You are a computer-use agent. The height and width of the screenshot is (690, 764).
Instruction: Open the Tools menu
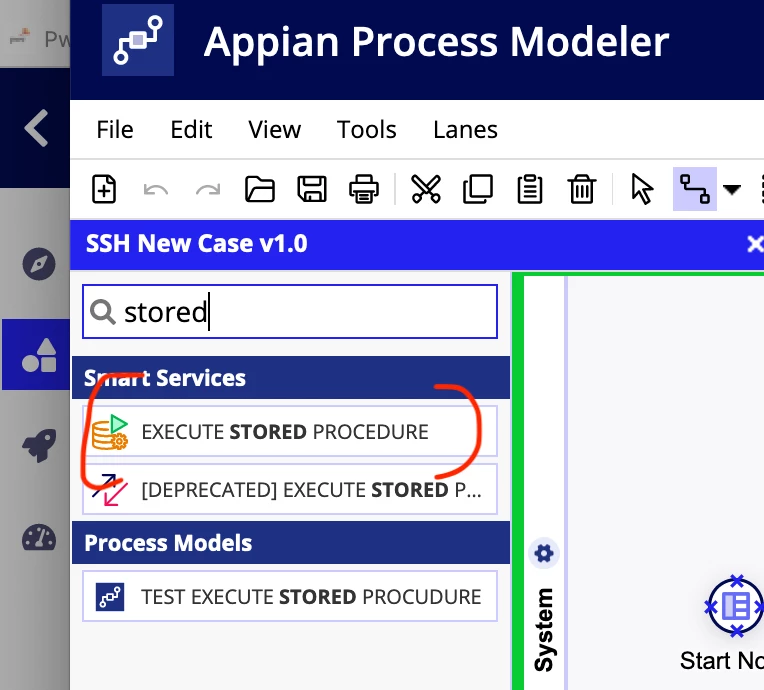pos(366,130)
